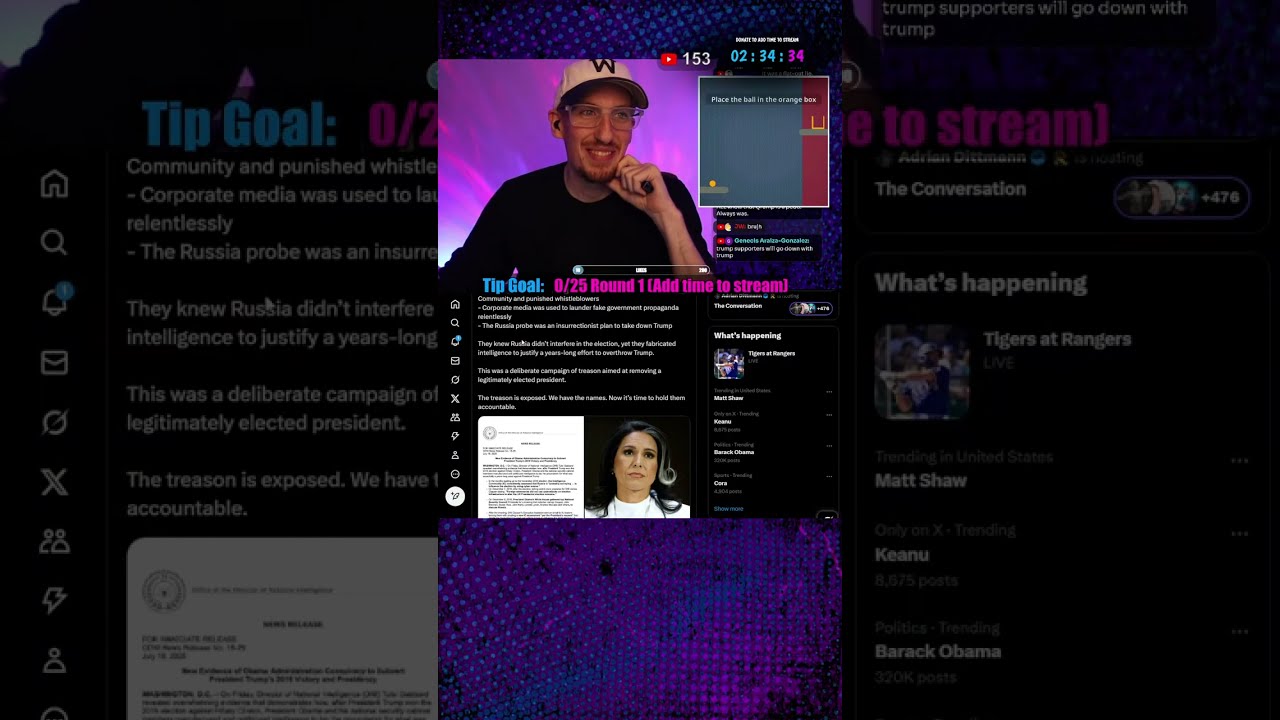Open the tweet photo of the dark-haired woman
This screenshot has height=720, width=1280.
638,467
